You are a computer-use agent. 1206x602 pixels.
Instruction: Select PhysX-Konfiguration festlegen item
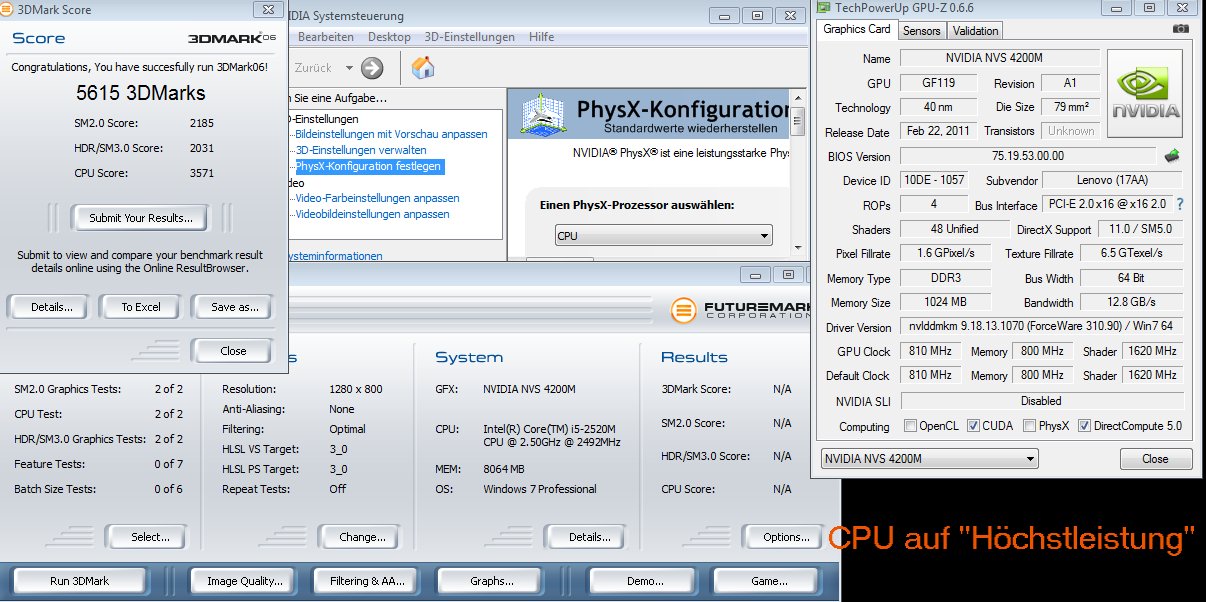click(x=368, y=166)
